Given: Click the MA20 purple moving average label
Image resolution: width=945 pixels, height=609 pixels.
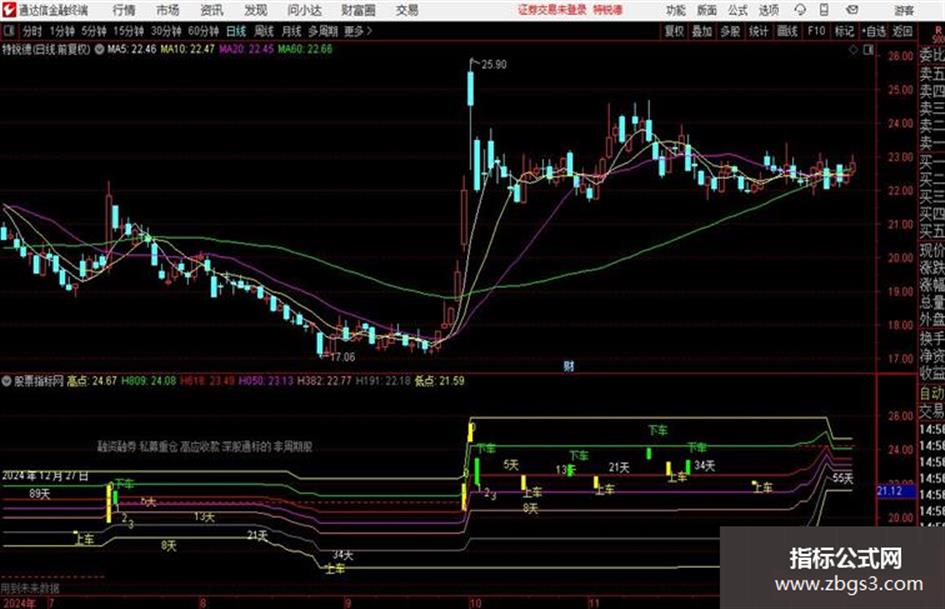Looking at the screenshot, I should (x=246, y=49).
